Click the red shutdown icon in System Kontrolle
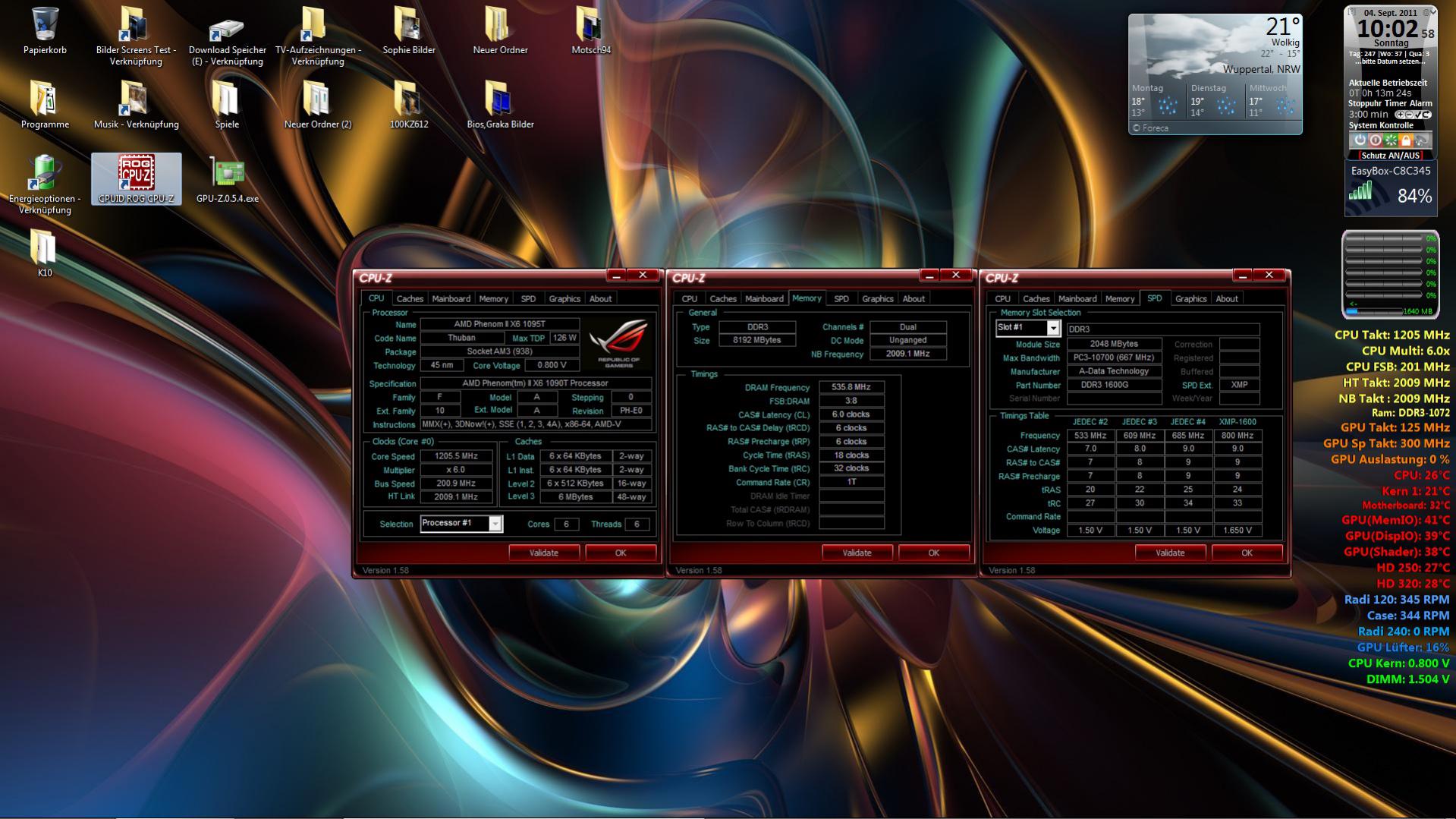This screenshot has height=819, width=1456. (1375, 140)
